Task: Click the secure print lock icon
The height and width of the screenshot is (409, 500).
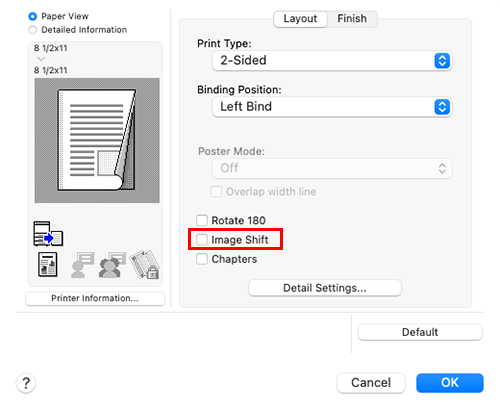Action: coord(145,265)
